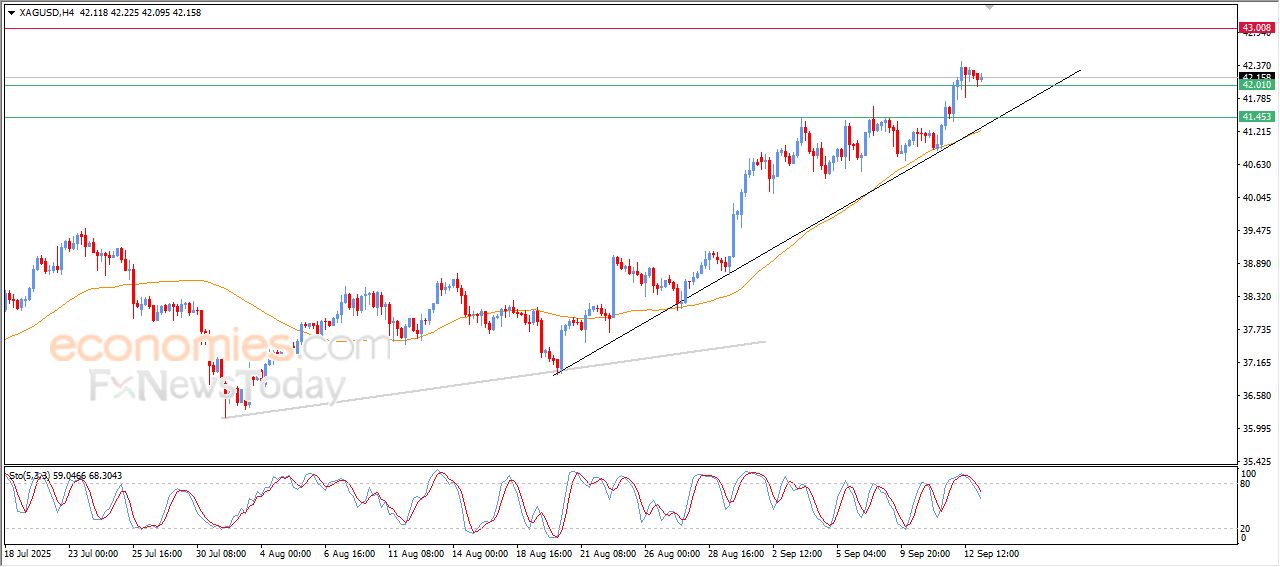The height and width of the screenshot is (567, 1280).
Task: Click the 25 Jul 16:00 date label
Action: pos(156,552)
